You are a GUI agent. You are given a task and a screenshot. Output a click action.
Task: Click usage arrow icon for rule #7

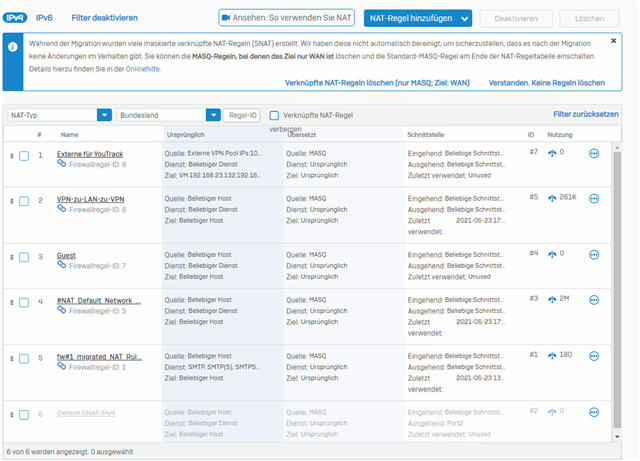coord(552,153)
